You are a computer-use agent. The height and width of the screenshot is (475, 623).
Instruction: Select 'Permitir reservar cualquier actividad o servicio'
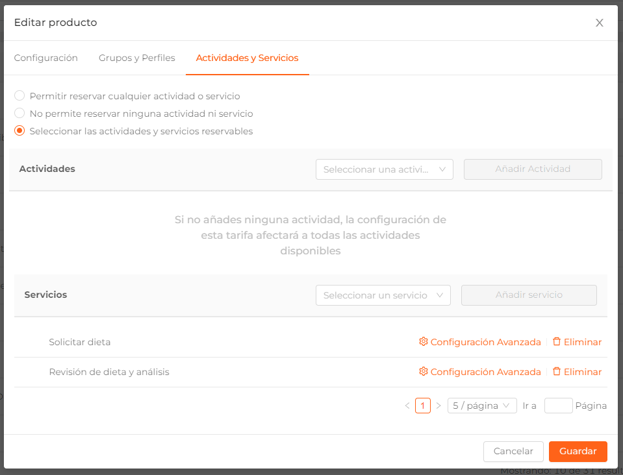(19, 96)
